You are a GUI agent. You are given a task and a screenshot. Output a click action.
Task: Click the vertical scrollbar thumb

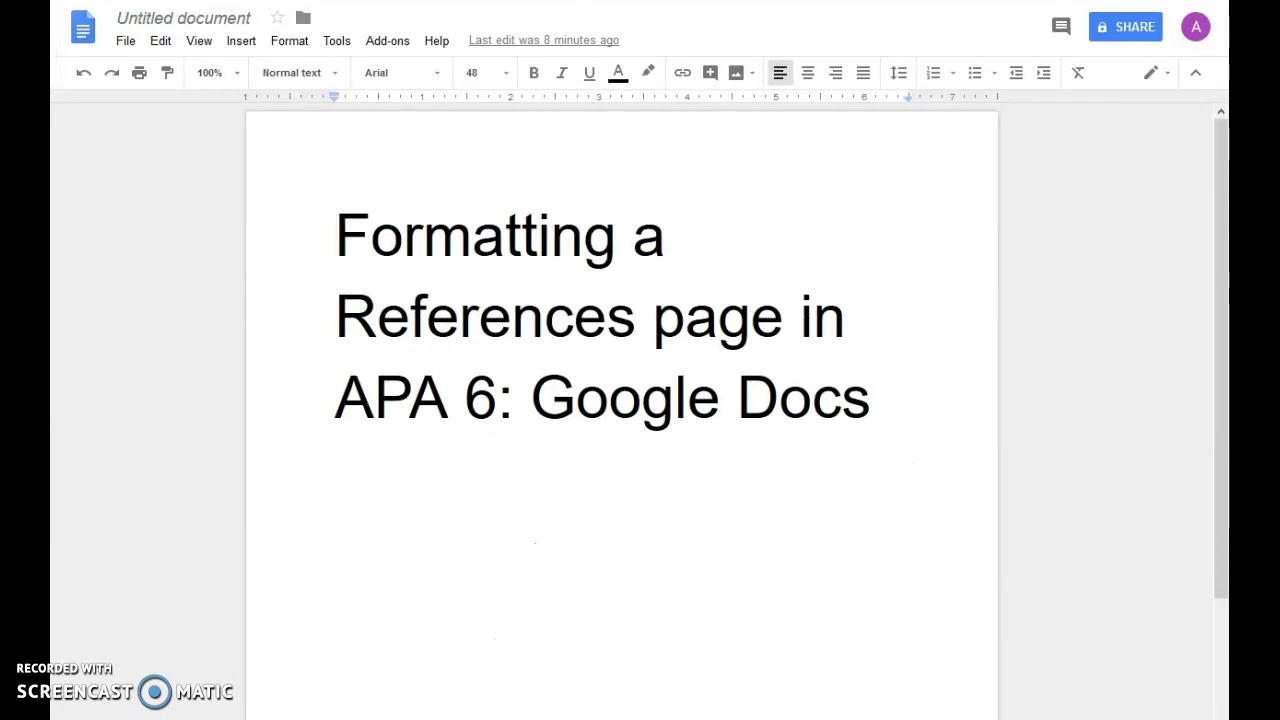[1221, 360]
